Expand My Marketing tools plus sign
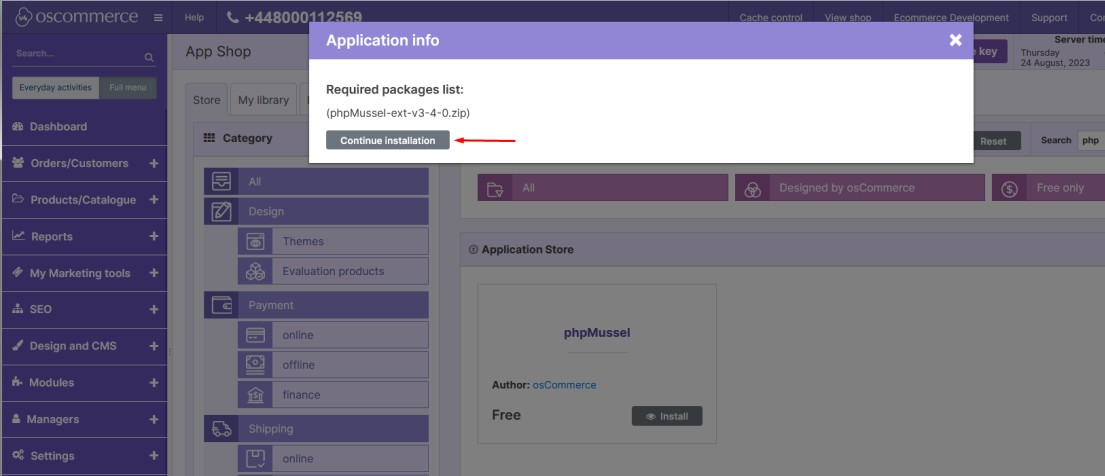 154,273
